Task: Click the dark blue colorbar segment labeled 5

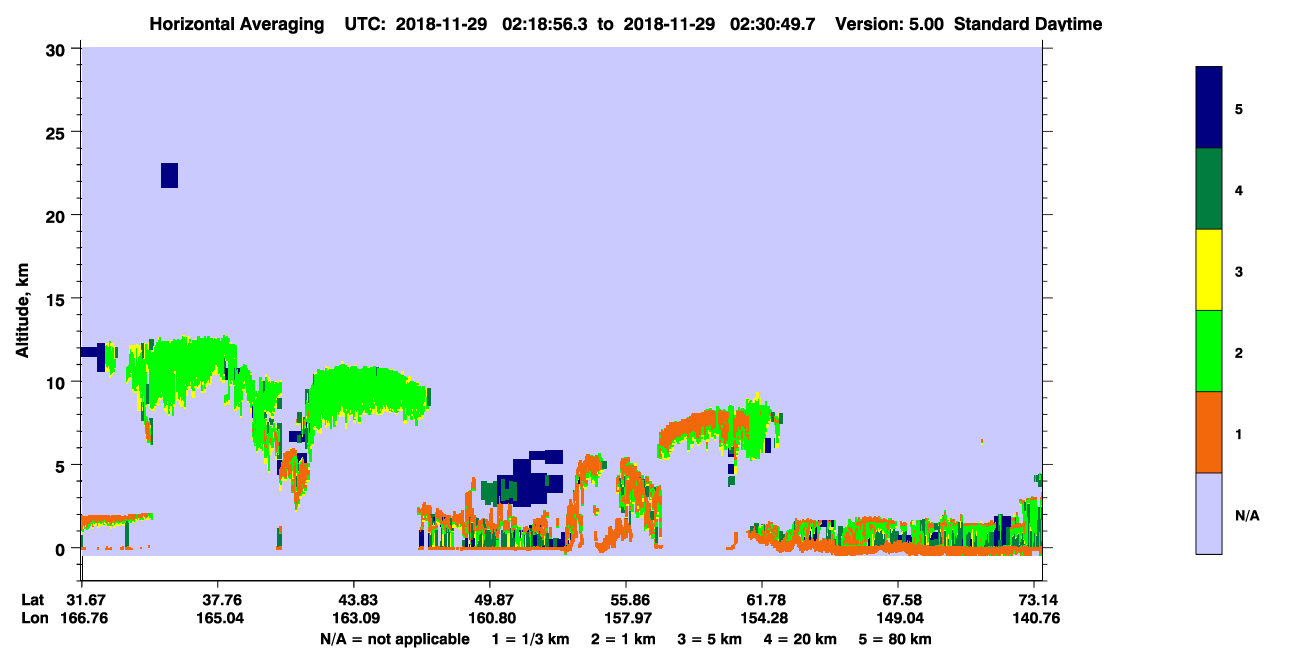Action: tap(1209, 107)
